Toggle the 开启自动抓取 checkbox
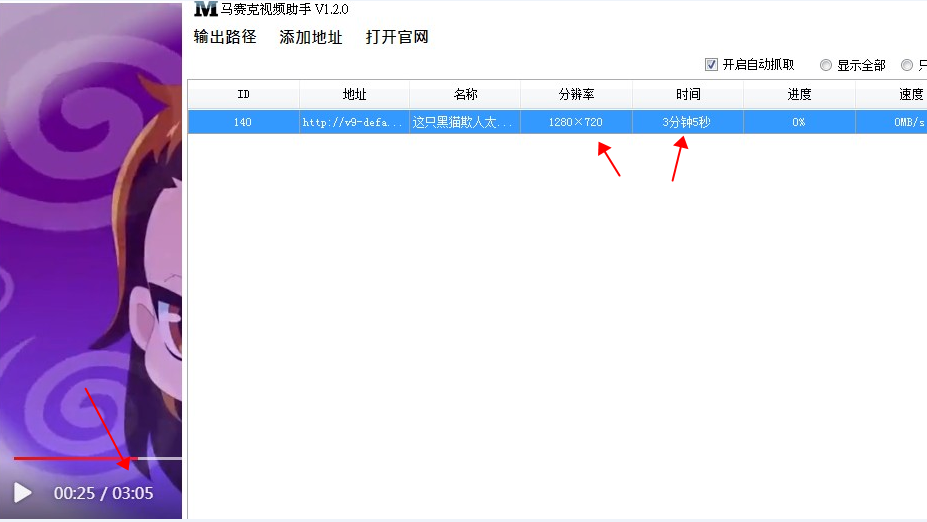The image size is (927, 522). pos(712,64)
